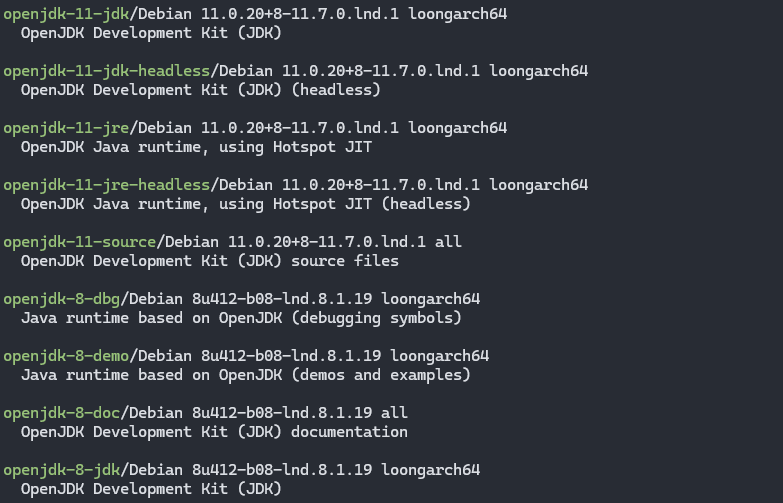Viewport: 783px width, 503px height.
Task: Click the openjdk-11-jre-headless package name
Action: pos(107,185)
